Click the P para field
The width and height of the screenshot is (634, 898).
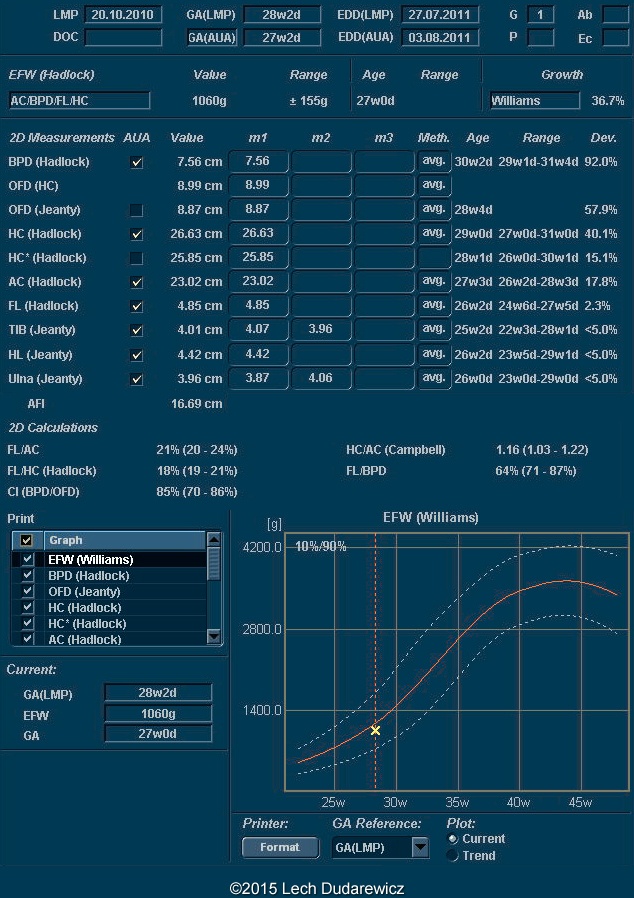click(x=540, y=38)
